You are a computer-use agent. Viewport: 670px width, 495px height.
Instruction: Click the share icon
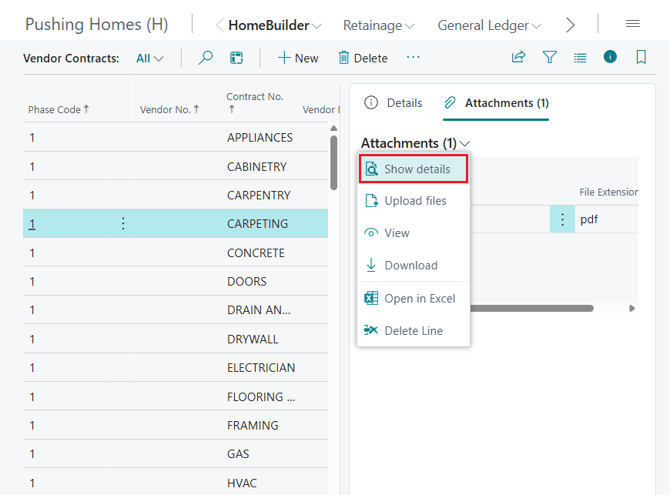[x=518, y=57]
